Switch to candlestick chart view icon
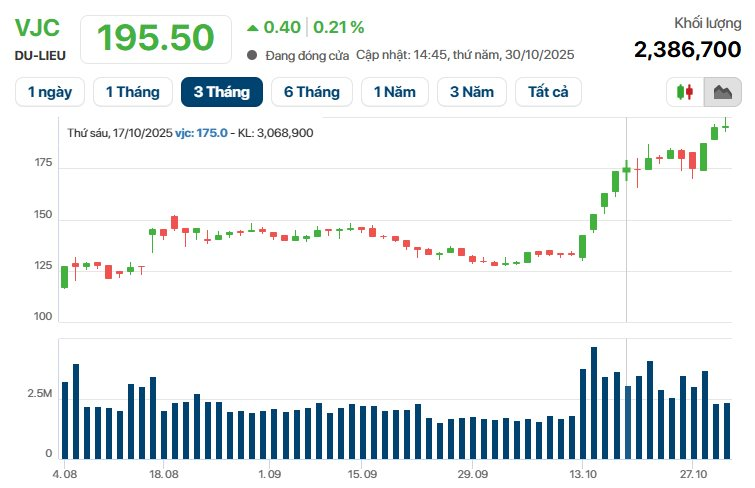755x488 pixels. click(x=685, y=92)
